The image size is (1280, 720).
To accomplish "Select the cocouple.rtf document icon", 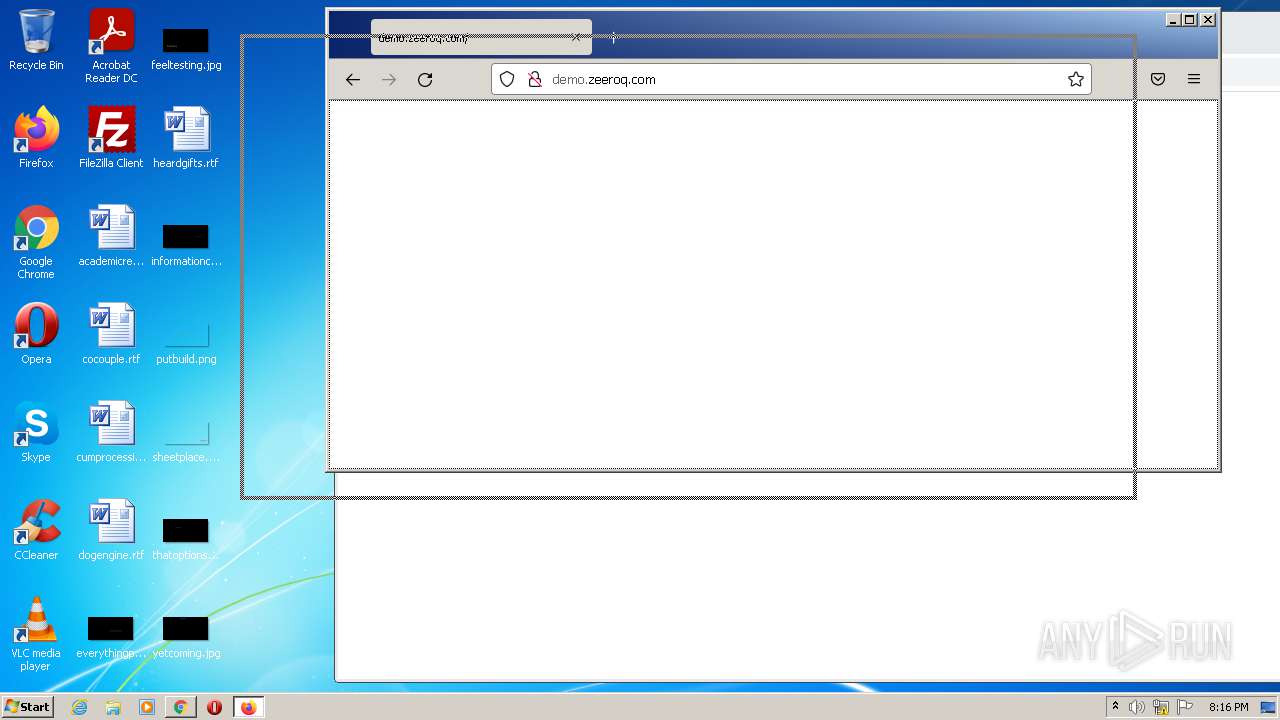I will (x=111, y=333).
